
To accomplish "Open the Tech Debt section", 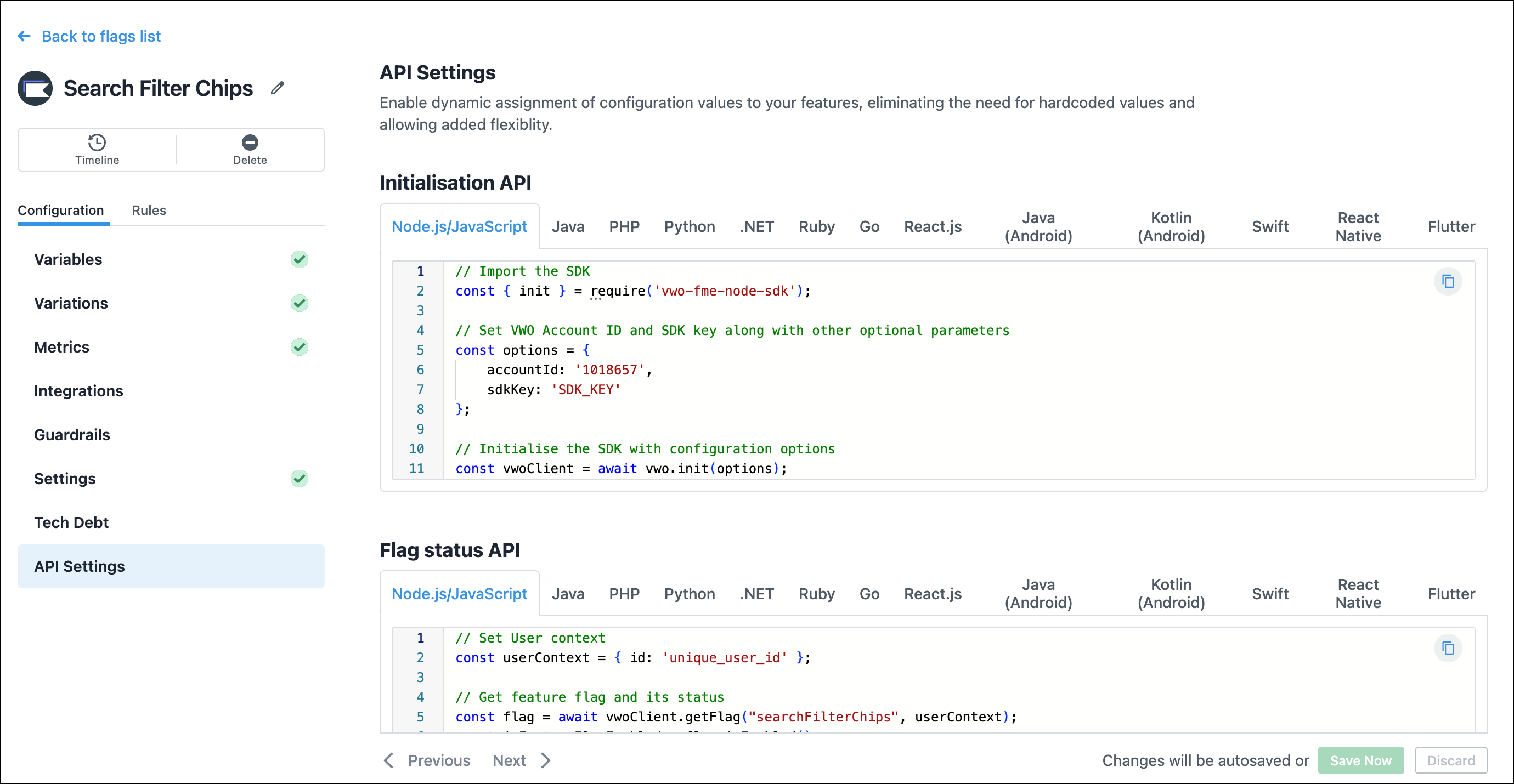I will [x=171, y=522].
